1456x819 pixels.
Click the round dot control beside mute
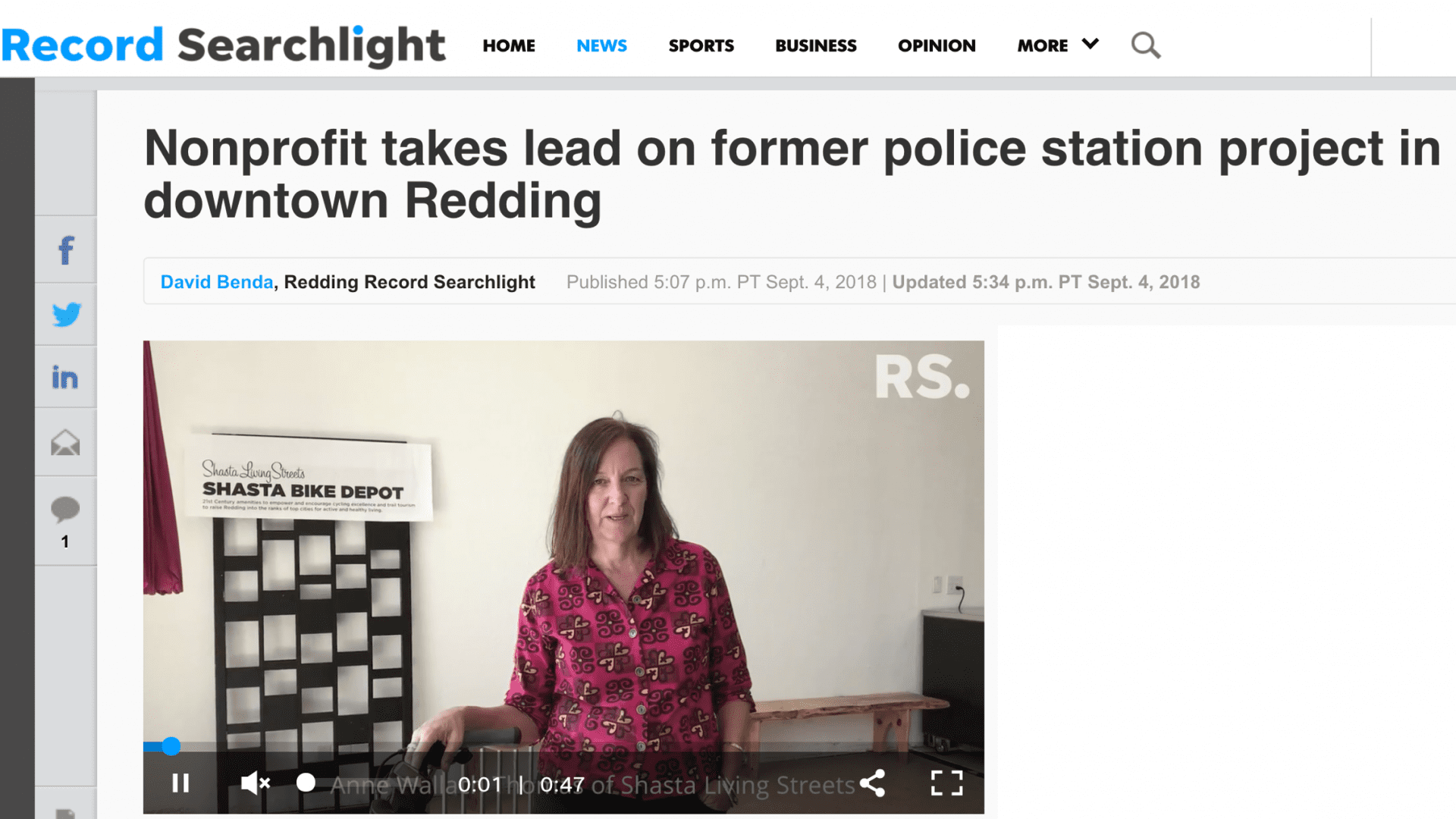click(306, 783)
